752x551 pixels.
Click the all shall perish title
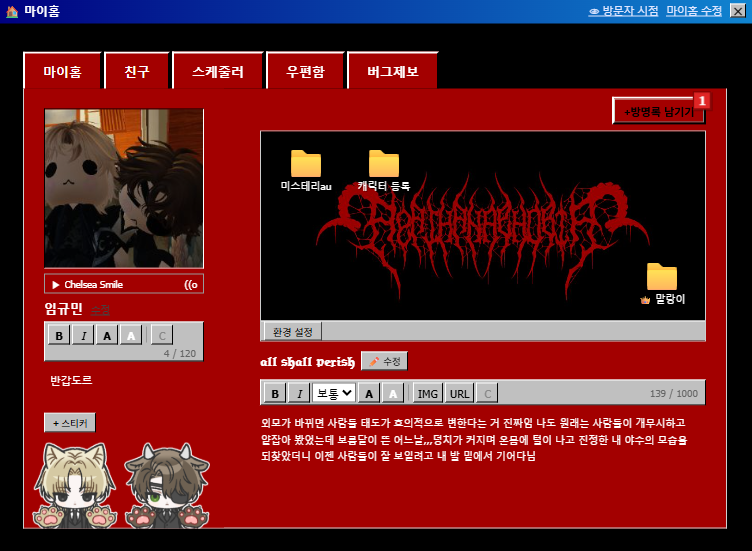[307, 362]
